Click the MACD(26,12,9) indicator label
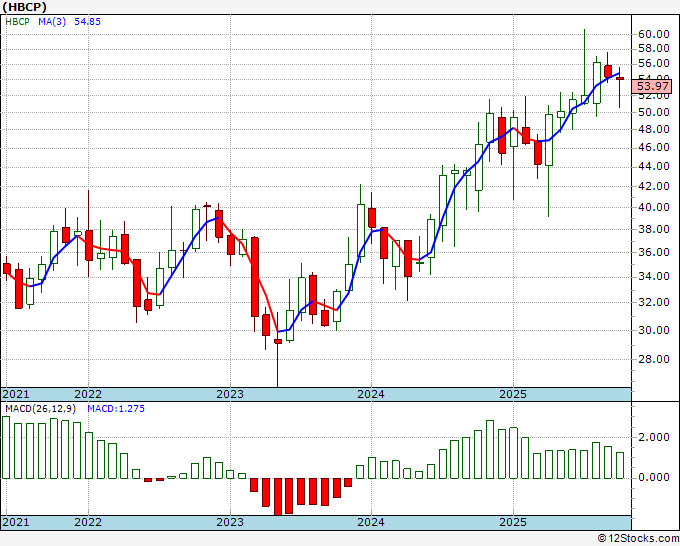The width and height of the screenshot is (680, 546). pos(41,409)
